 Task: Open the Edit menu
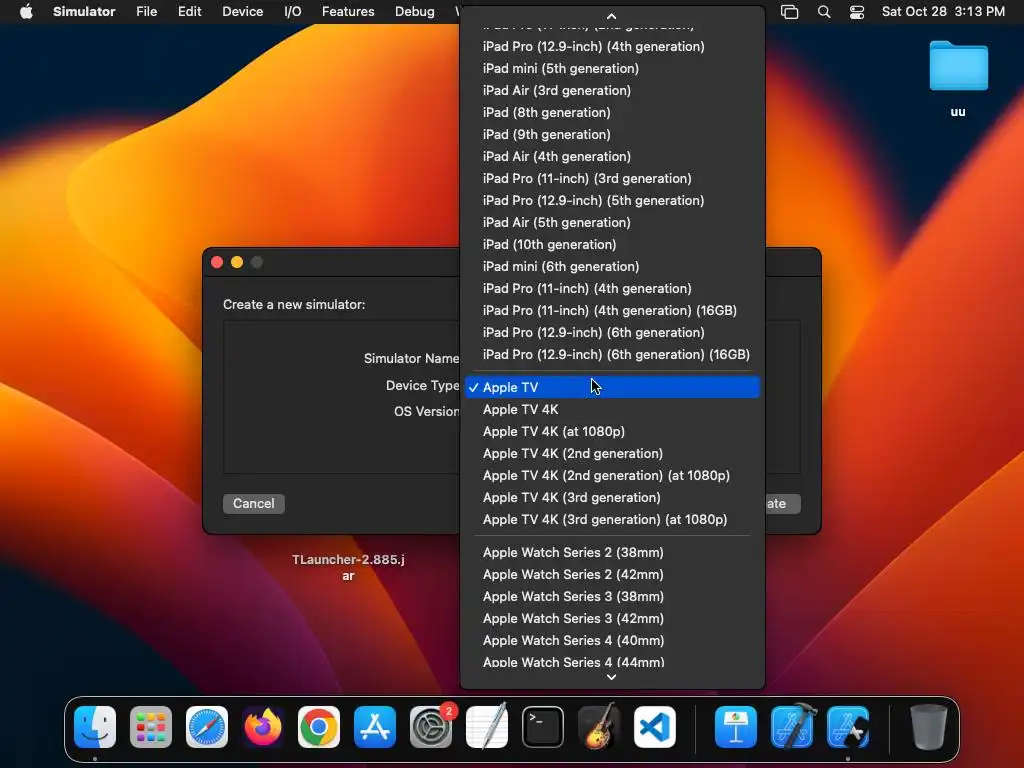tap(189, 12)
